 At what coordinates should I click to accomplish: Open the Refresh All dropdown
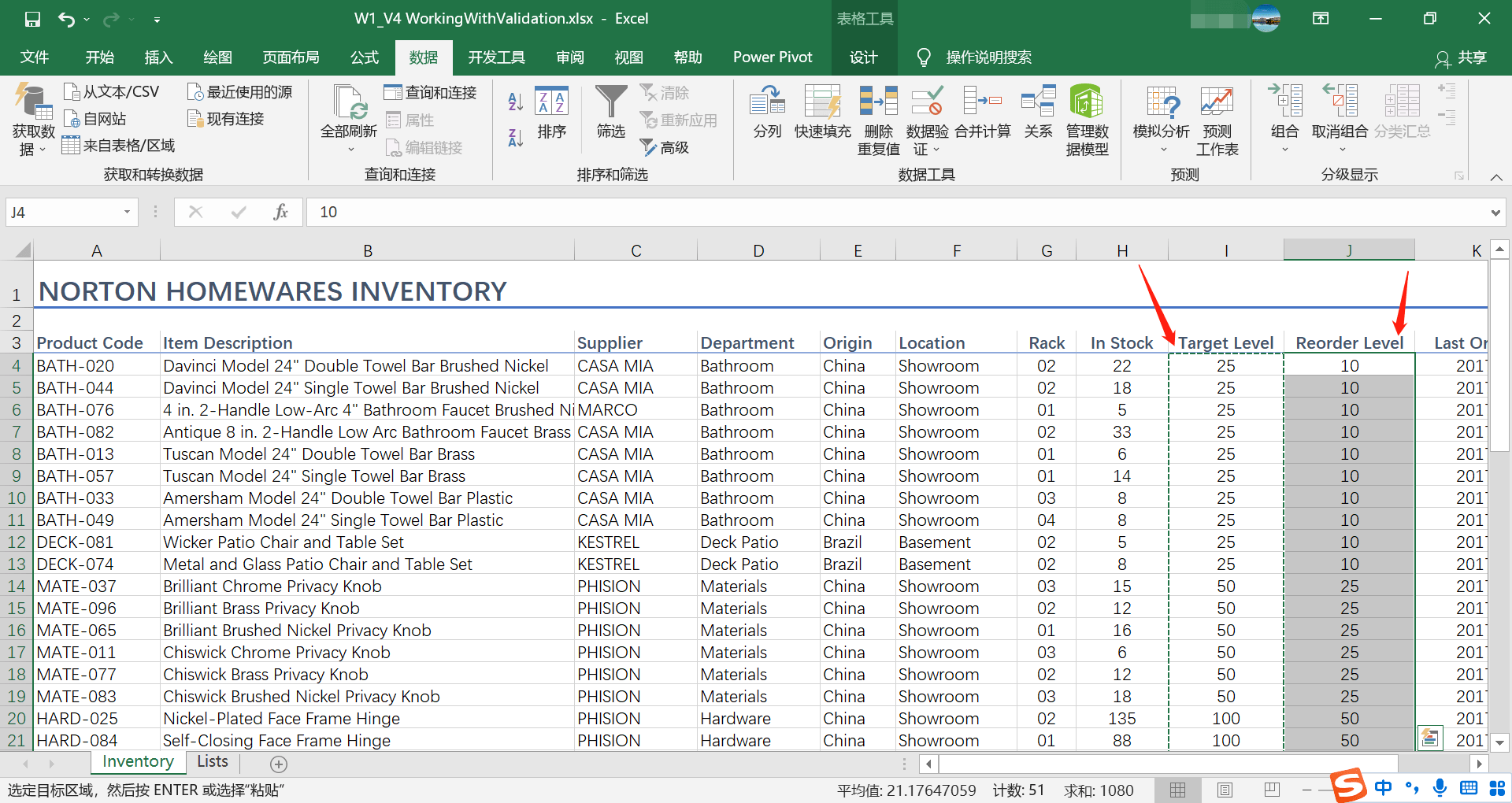pos(350,148)
